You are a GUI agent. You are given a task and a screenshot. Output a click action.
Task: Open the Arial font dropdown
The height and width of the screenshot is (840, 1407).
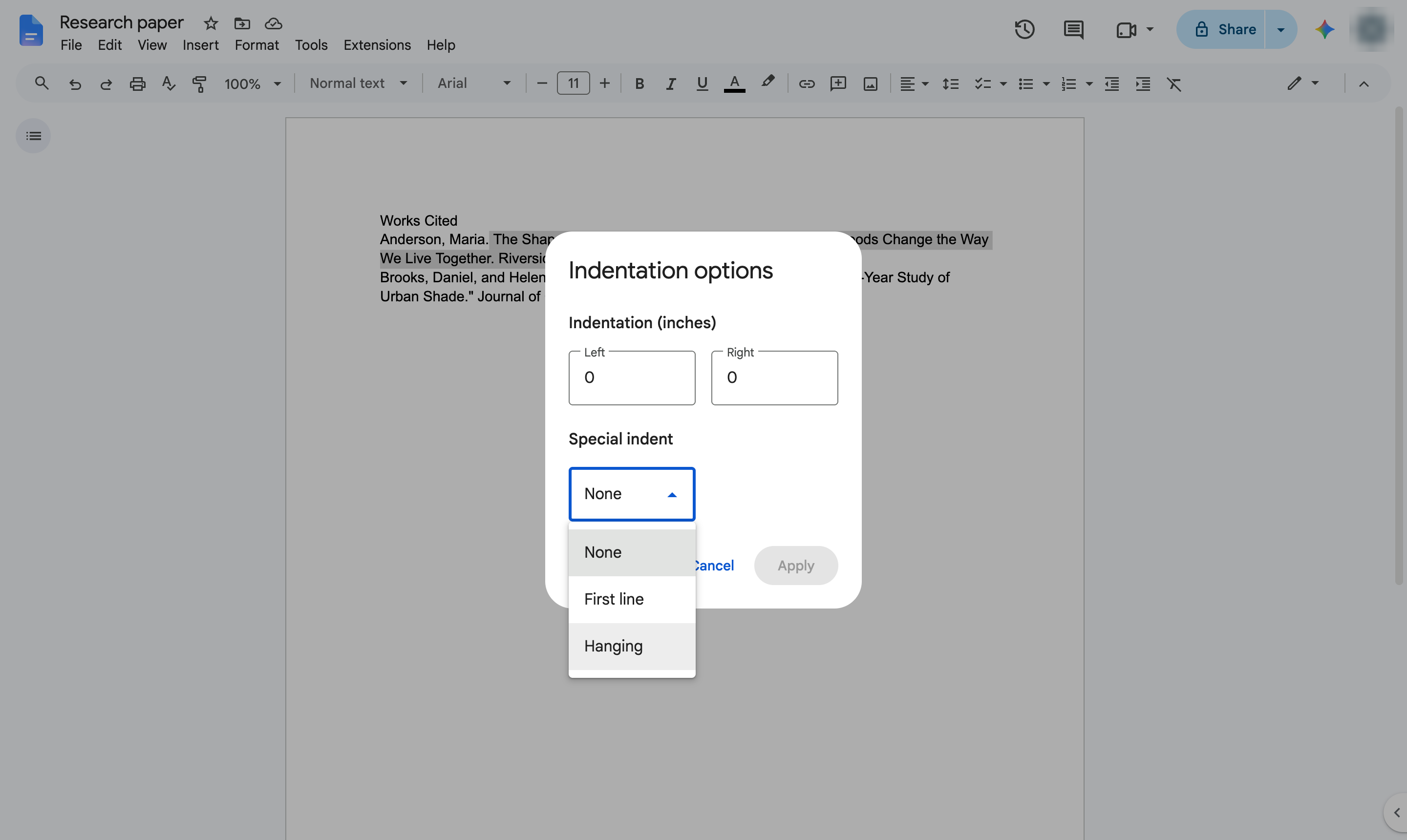[x=474, y=83]
